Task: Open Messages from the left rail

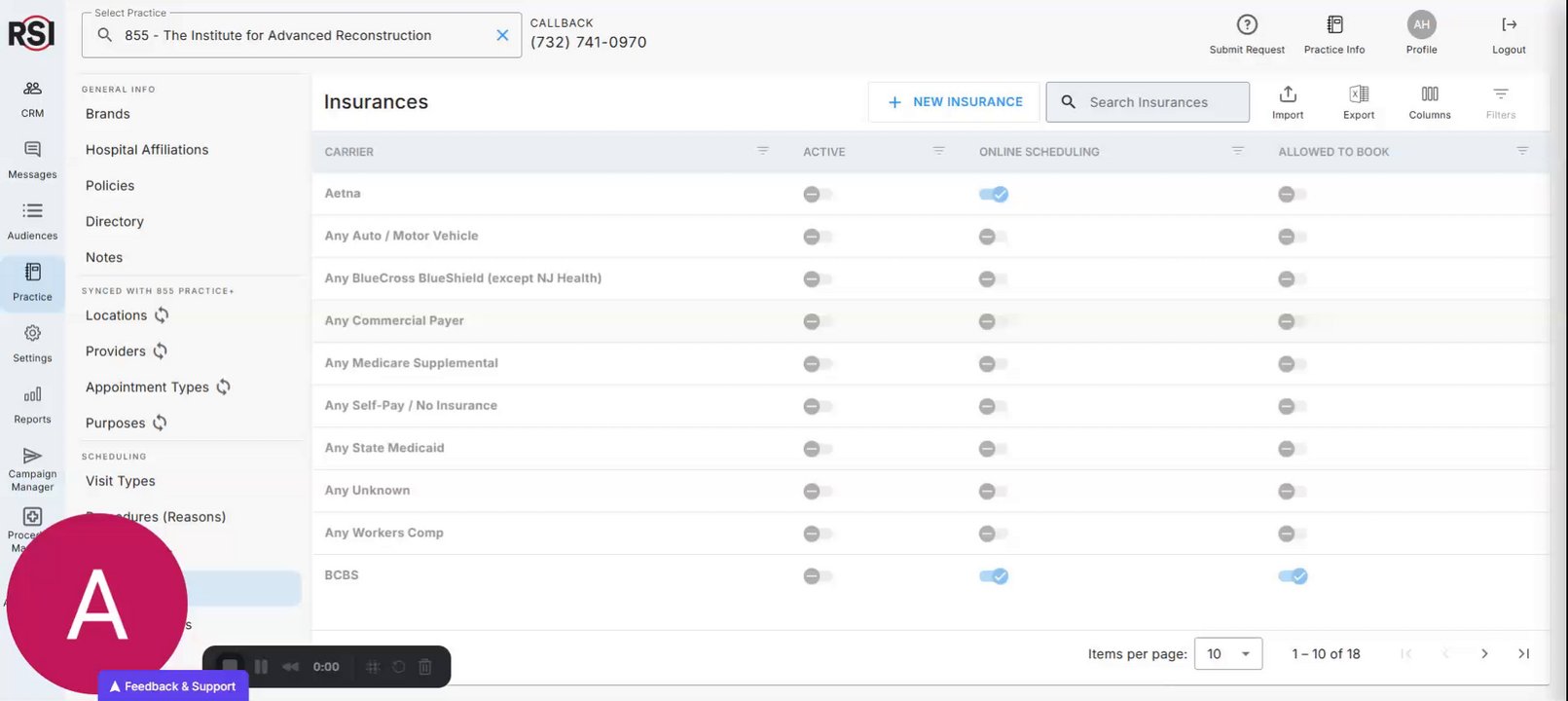Action: [32, 161]
